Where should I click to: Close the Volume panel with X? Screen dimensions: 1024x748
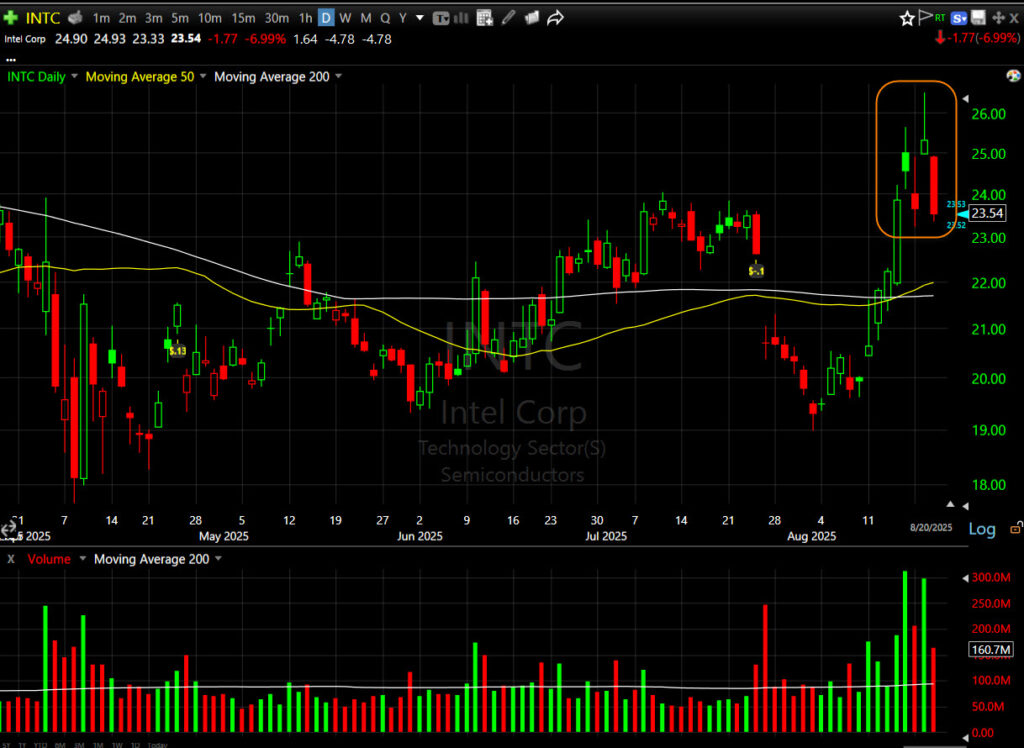[x=11, y=559]
